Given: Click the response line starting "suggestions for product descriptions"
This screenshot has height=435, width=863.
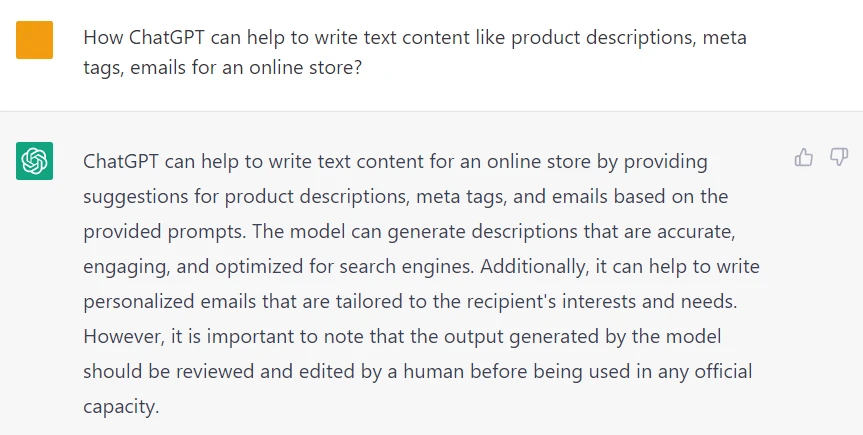Looking at the screenshot, I should 405,196.
